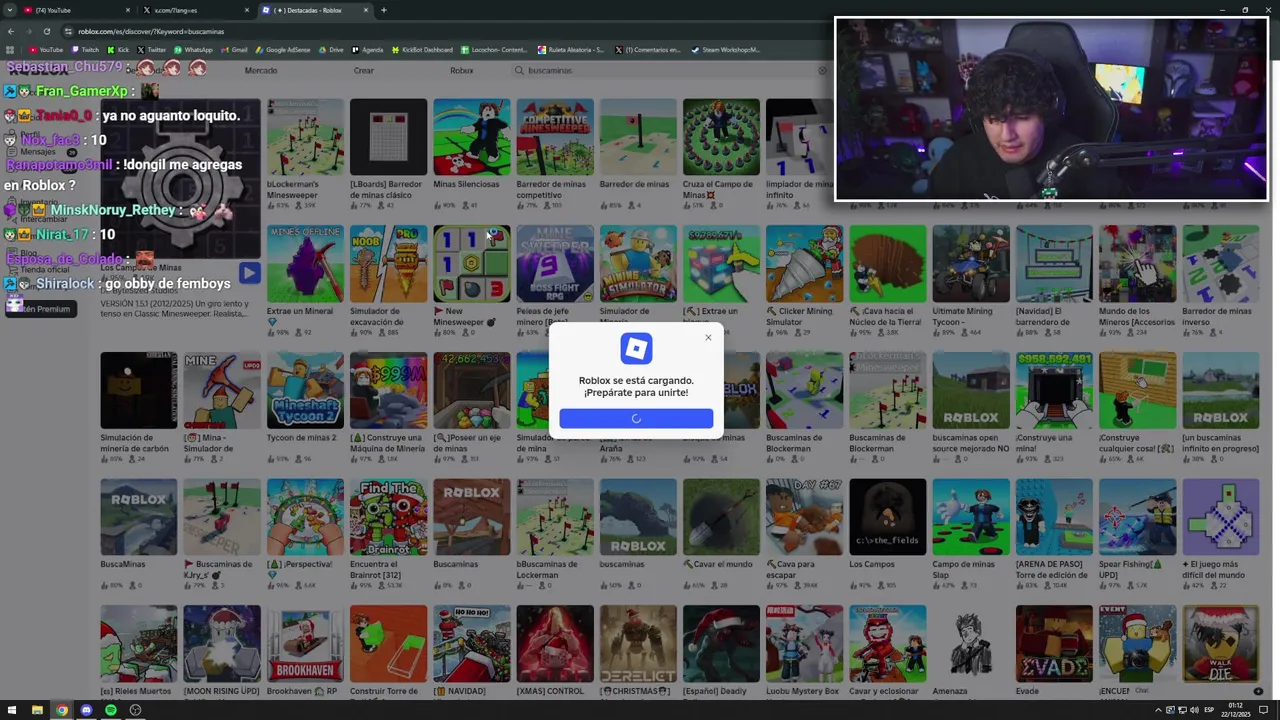Image resolution: width=1280 pixels, height=720 pixels.
Task: Open the Drive bookmark
Action: point(331,49)
